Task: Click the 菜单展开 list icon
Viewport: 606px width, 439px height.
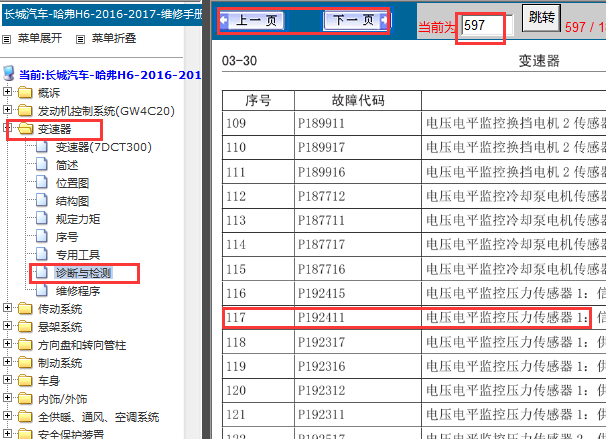Action: [x=7, y=39]
